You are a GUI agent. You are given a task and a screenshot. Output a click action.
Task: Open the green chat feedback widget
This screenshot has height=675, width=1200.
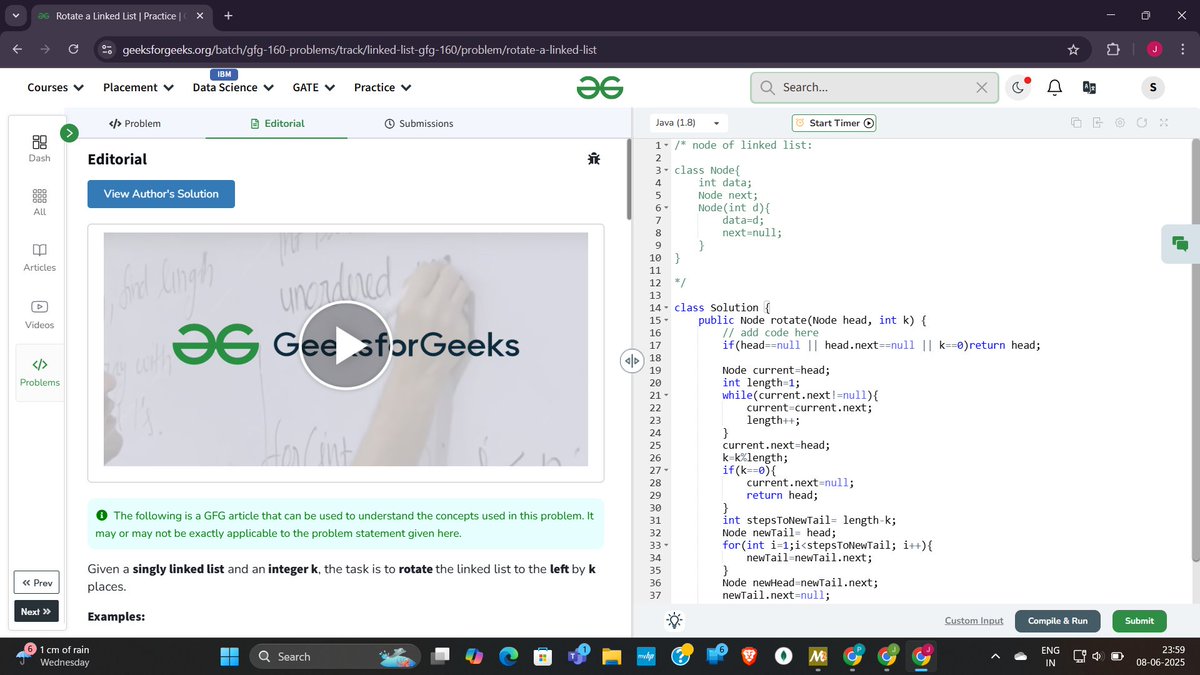[1180, 243]
